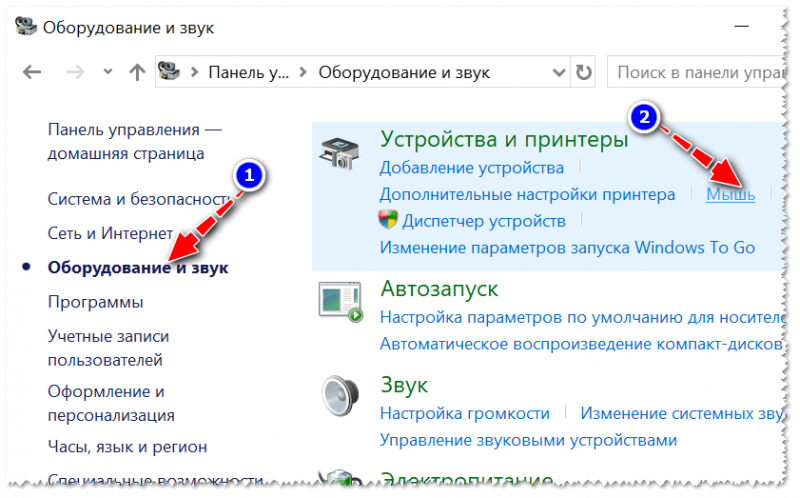Open Управление звуковыми устройствами link
The width and height of the screenshot is (800, 498).
(529, 440)
